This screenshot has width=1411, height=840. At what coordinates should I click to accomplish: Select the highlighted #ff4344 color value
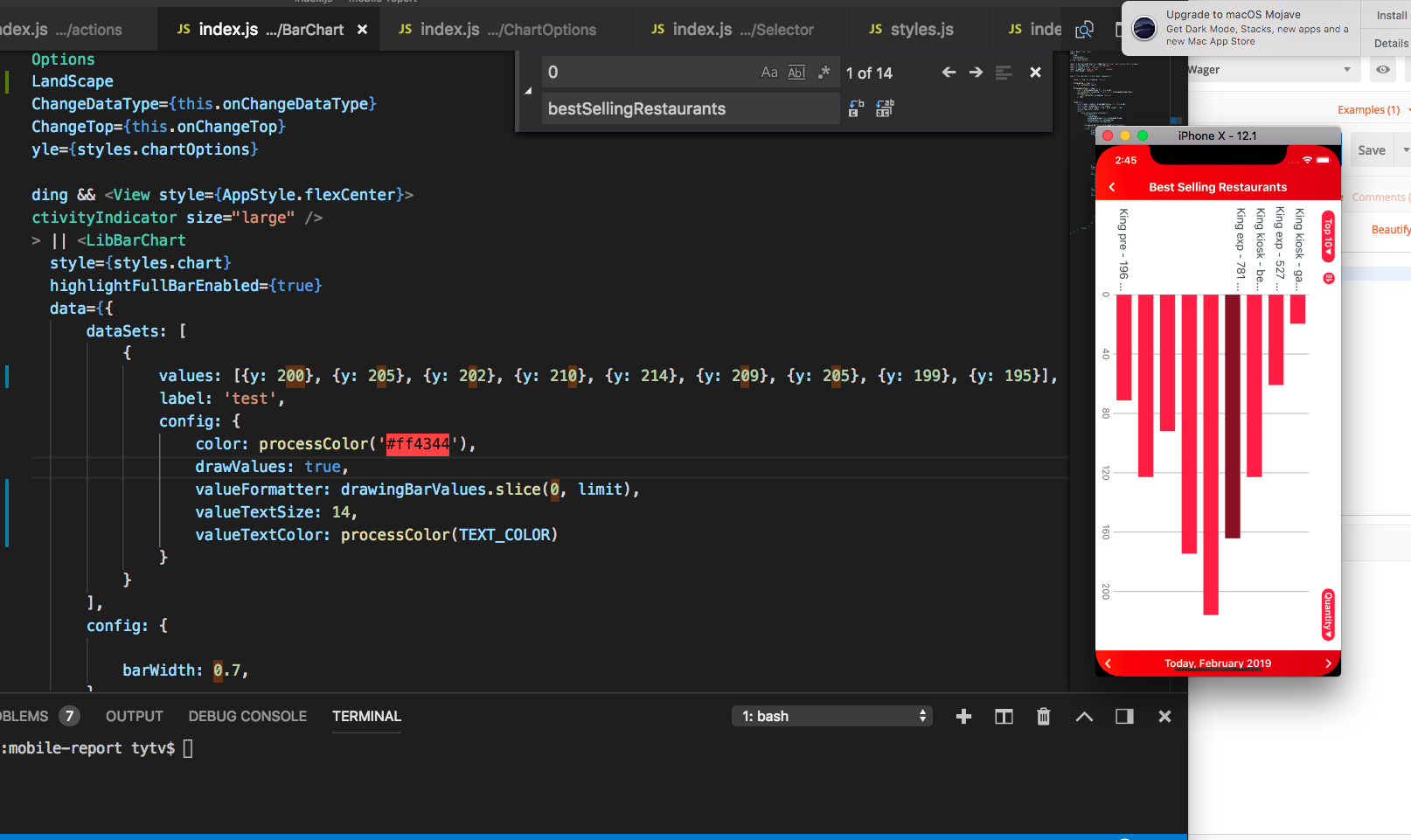(417, 444)
